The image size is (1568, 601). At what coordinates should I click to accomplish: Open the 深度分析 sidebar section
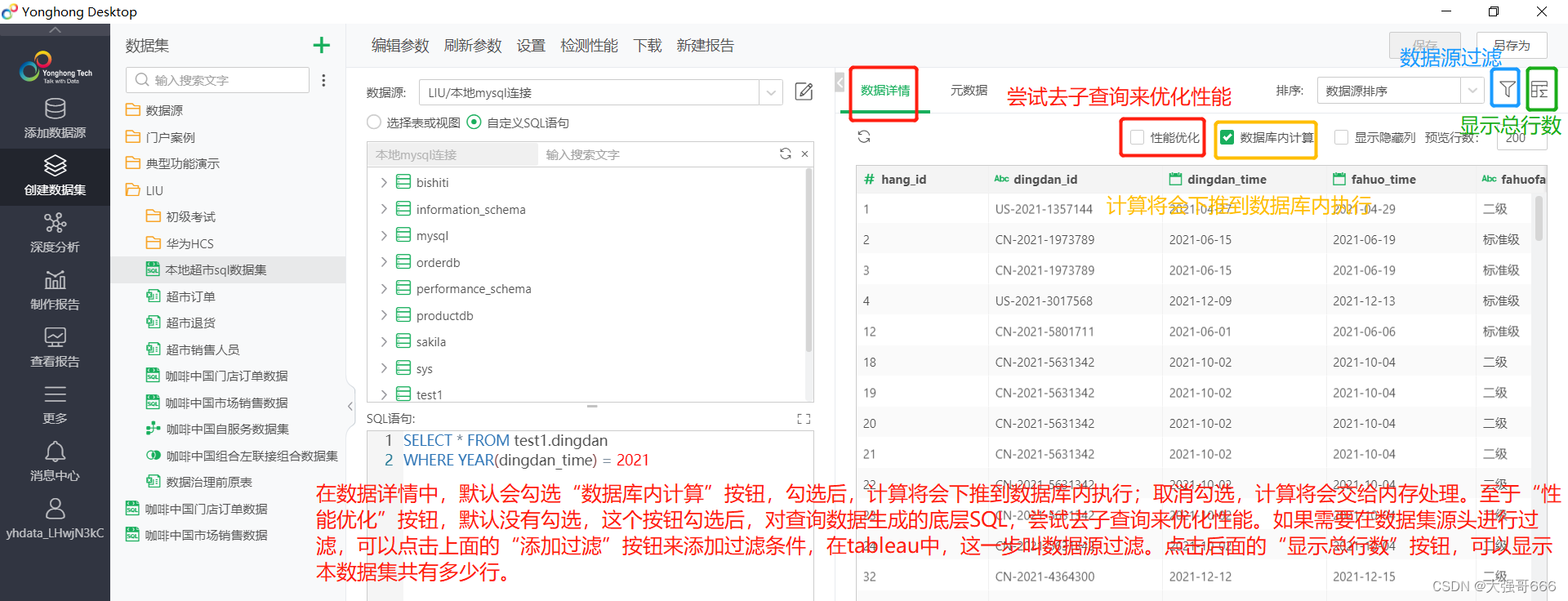click(55, 233)
